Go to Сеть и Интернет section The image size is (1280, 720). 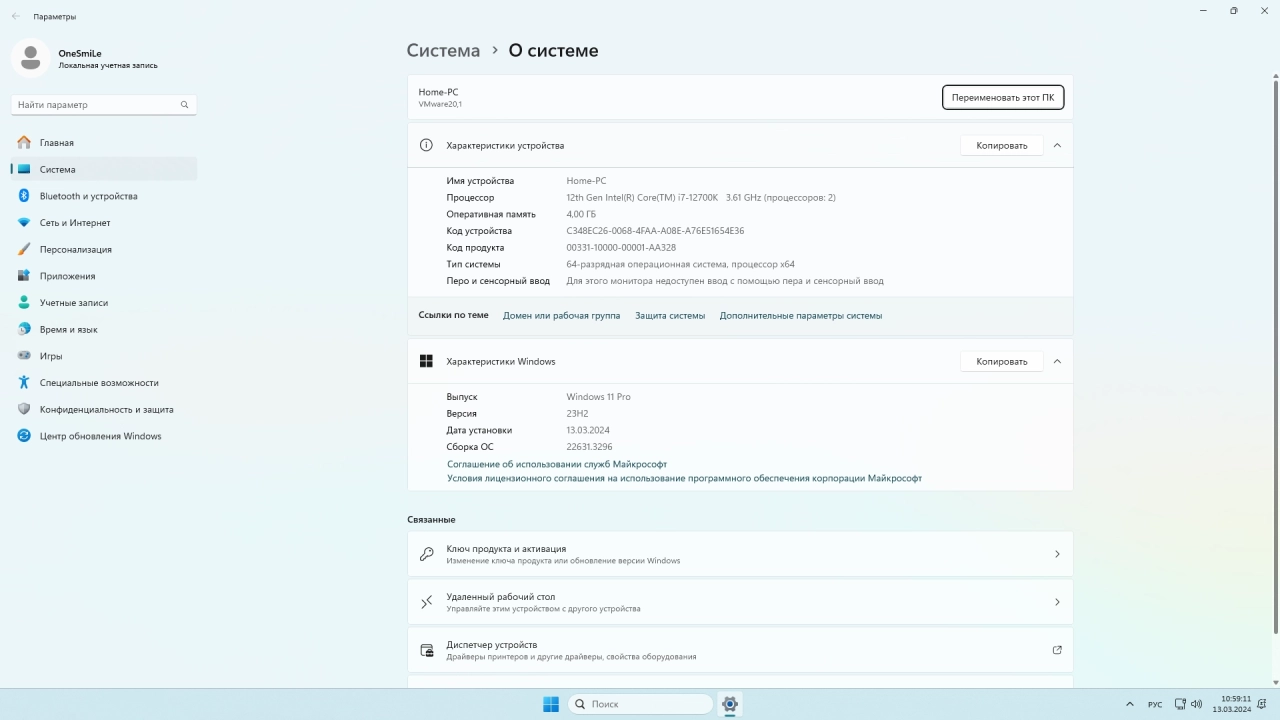pos(104,222)
